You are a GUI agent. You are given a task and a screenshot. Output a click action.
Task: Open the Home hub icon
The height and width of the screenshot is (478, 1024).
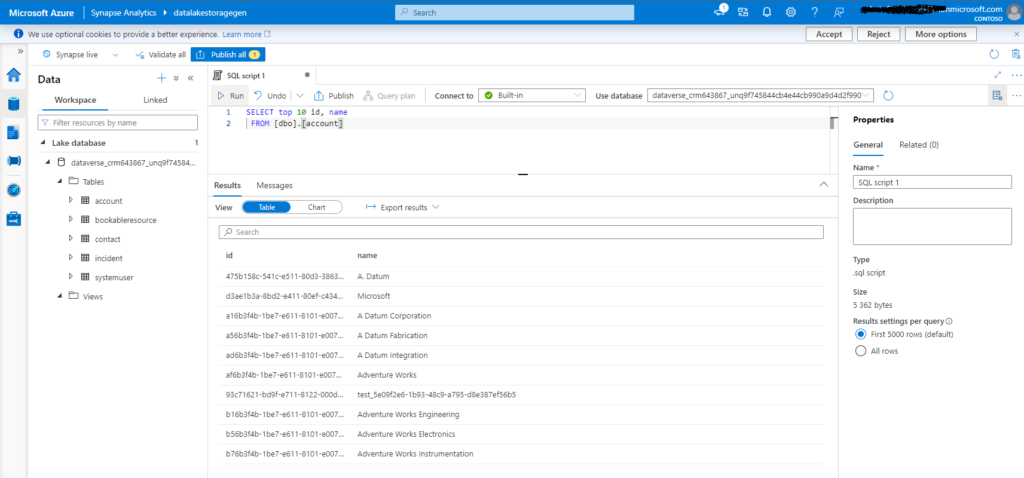click(14, 75)
